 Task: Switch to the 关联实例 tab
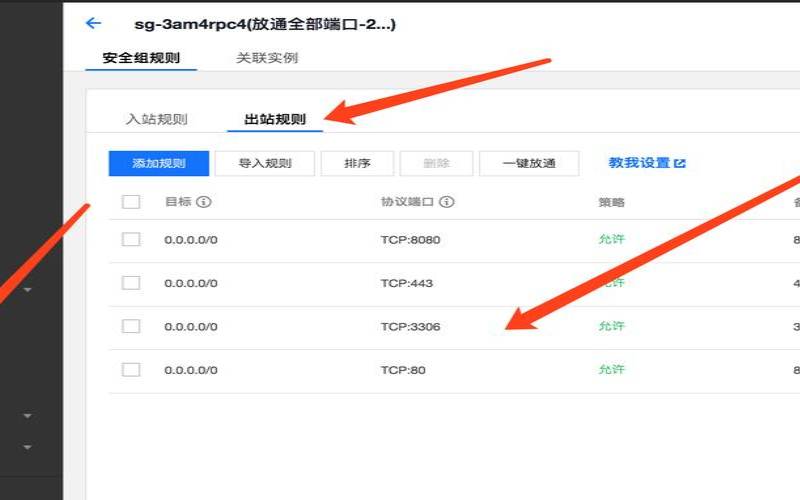(267, 58)
